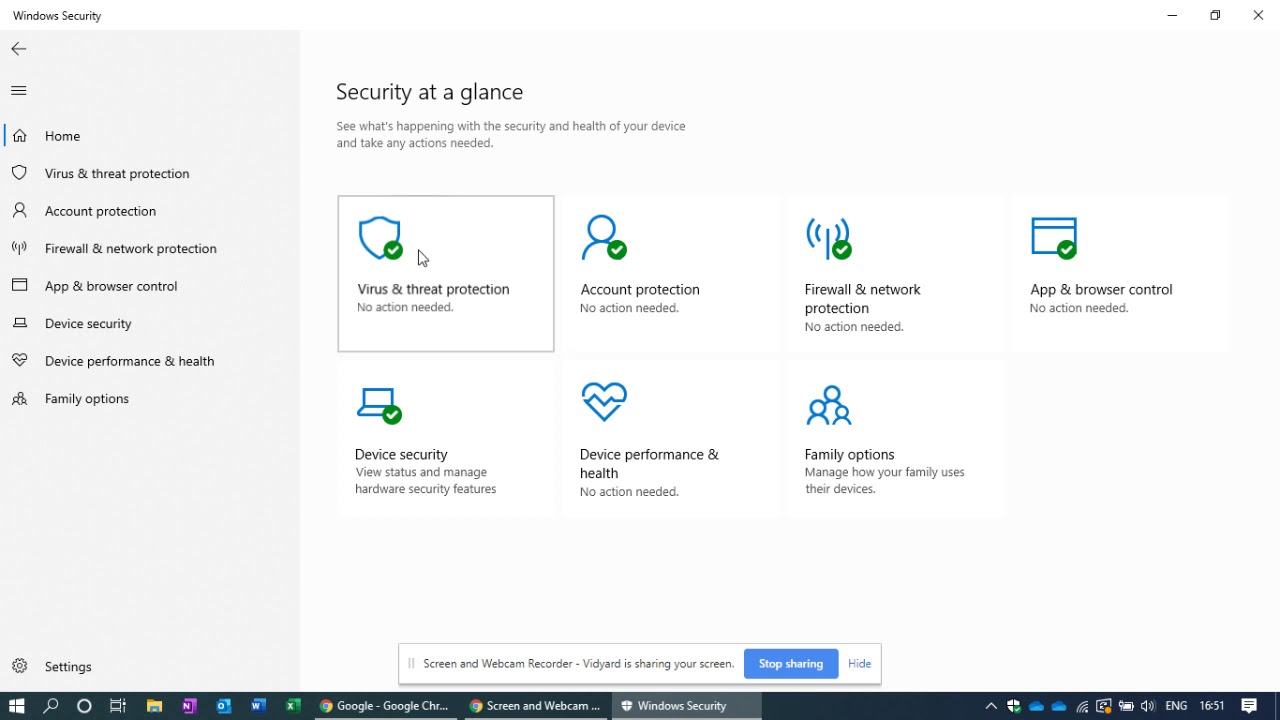
Task: Open Settings at the sidebar bottom
Action: (150, 667)
